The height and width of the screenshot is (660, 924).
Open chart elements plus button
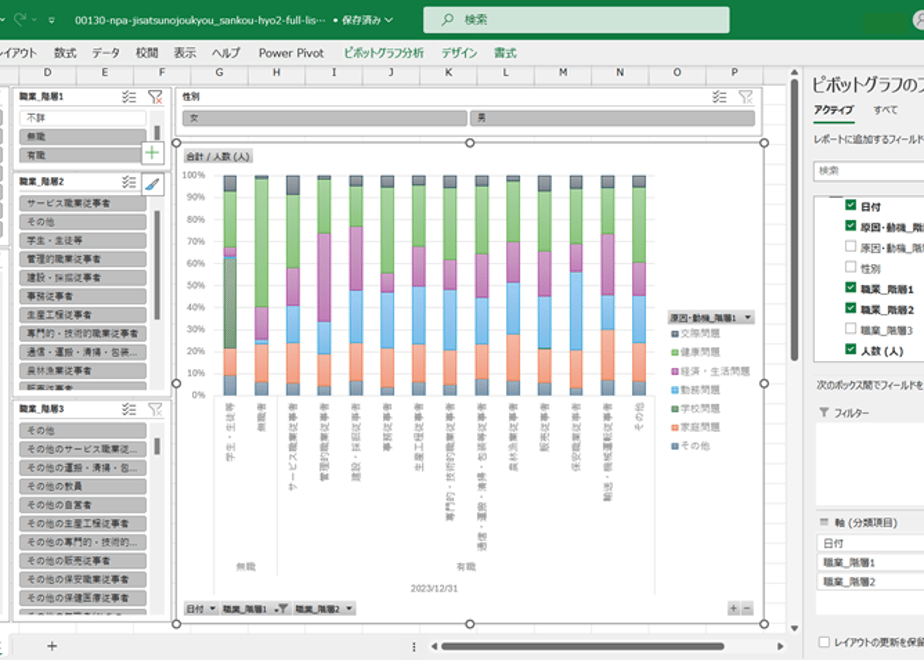[x=152, y=153]
